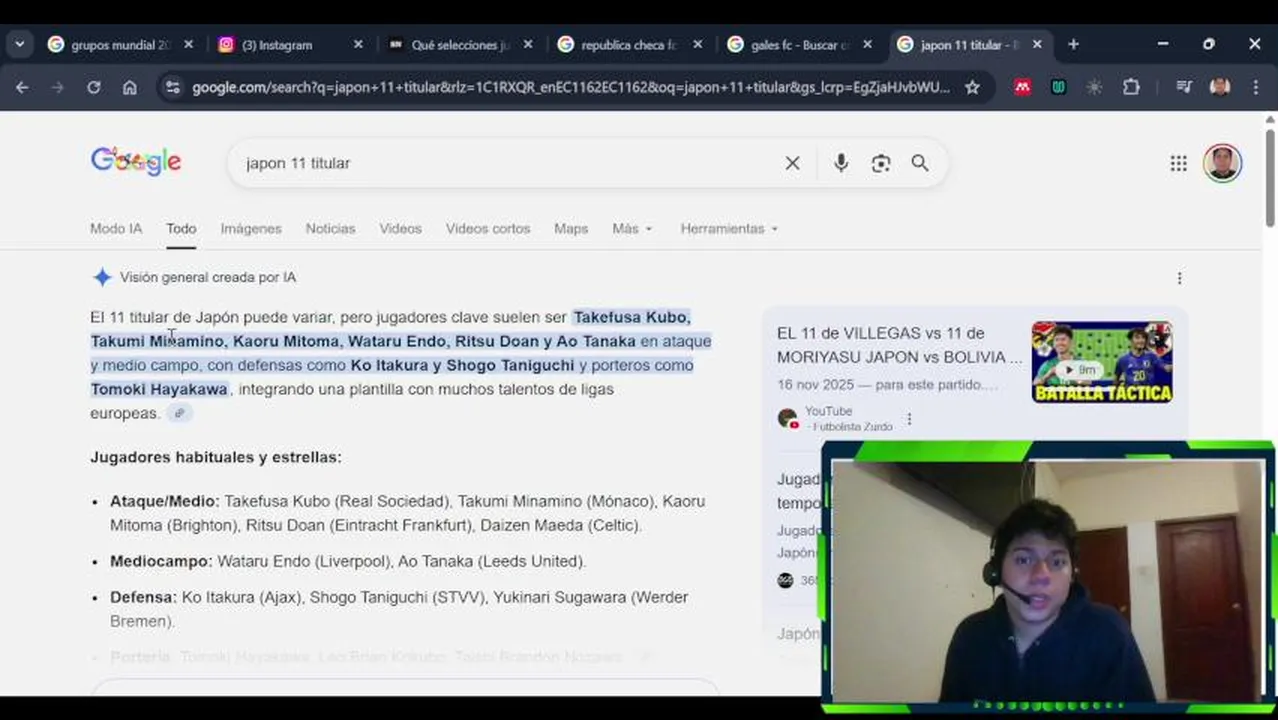Expand the Herramientas dropdown
1278x720 pixels.
(729, 228)
